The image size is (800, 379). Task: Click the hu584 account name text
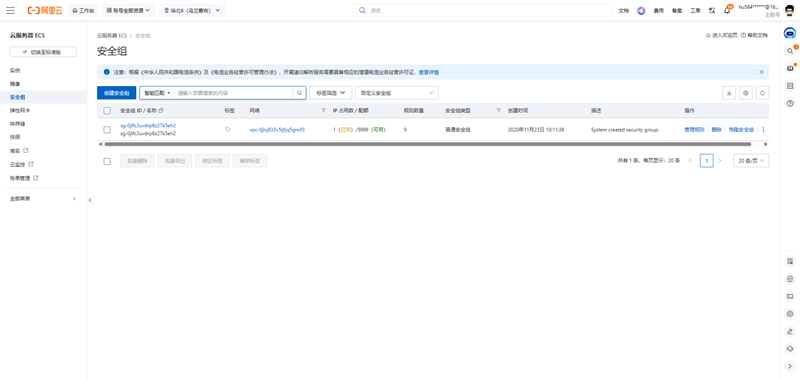click(x=759, y=7)
